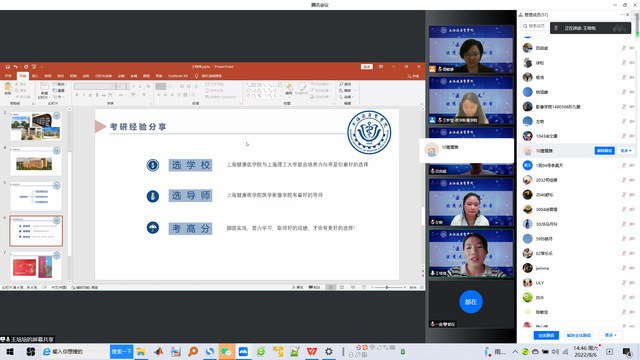Open the three-dots menu of the members panel
This screenshot has height=360, width=640.
[x=622, y=15]
